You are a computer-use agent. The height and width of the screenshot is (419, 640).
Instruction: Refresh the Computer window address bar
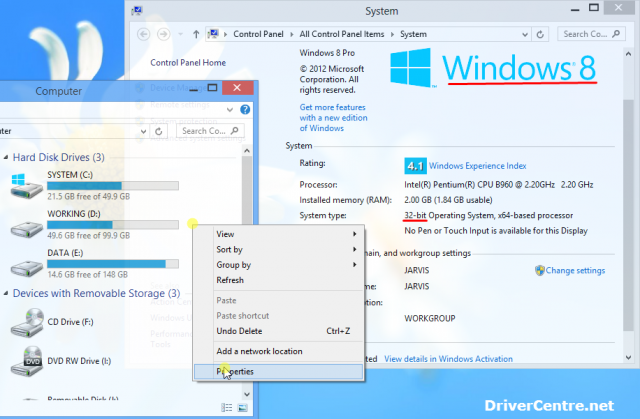159,131
